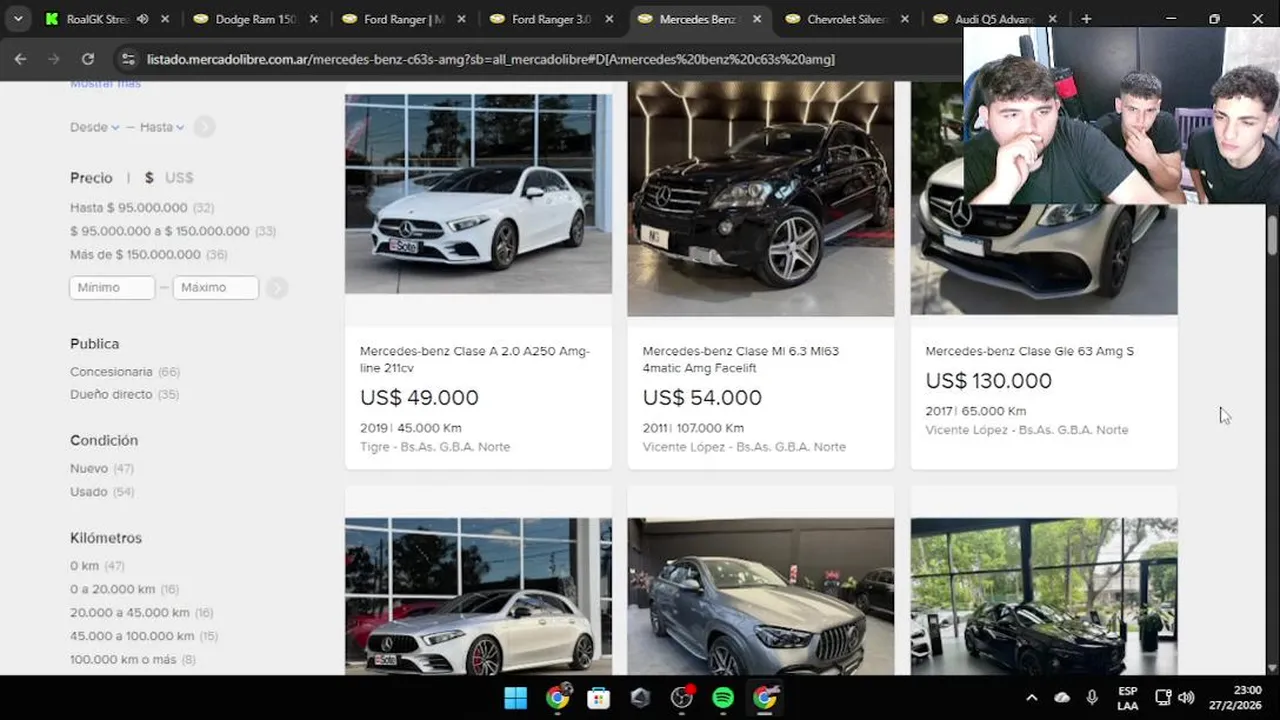This screenshot has width=1280, height=720.
Task: Open the Hasta year dropdown
Action: 162,127
